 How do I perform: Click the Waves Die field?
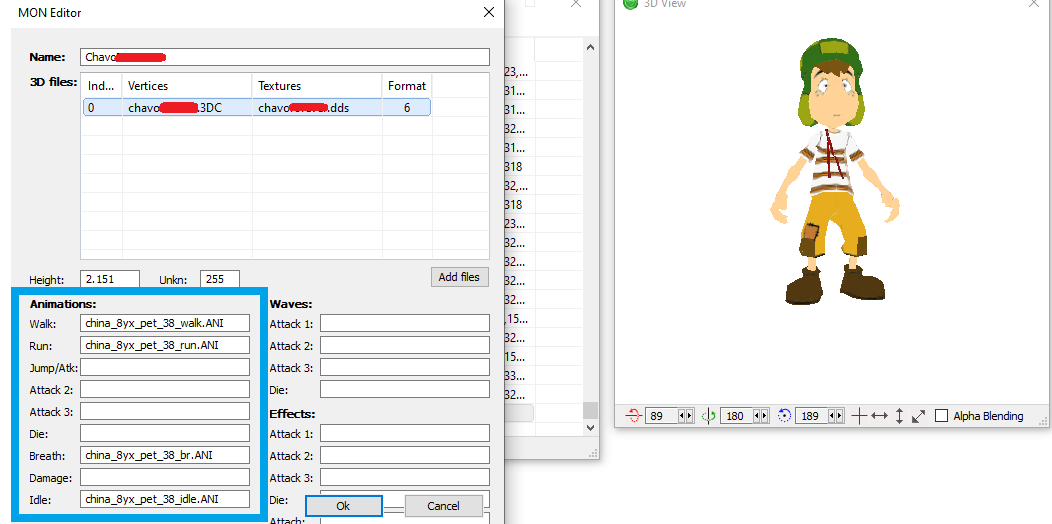point(405,389)
